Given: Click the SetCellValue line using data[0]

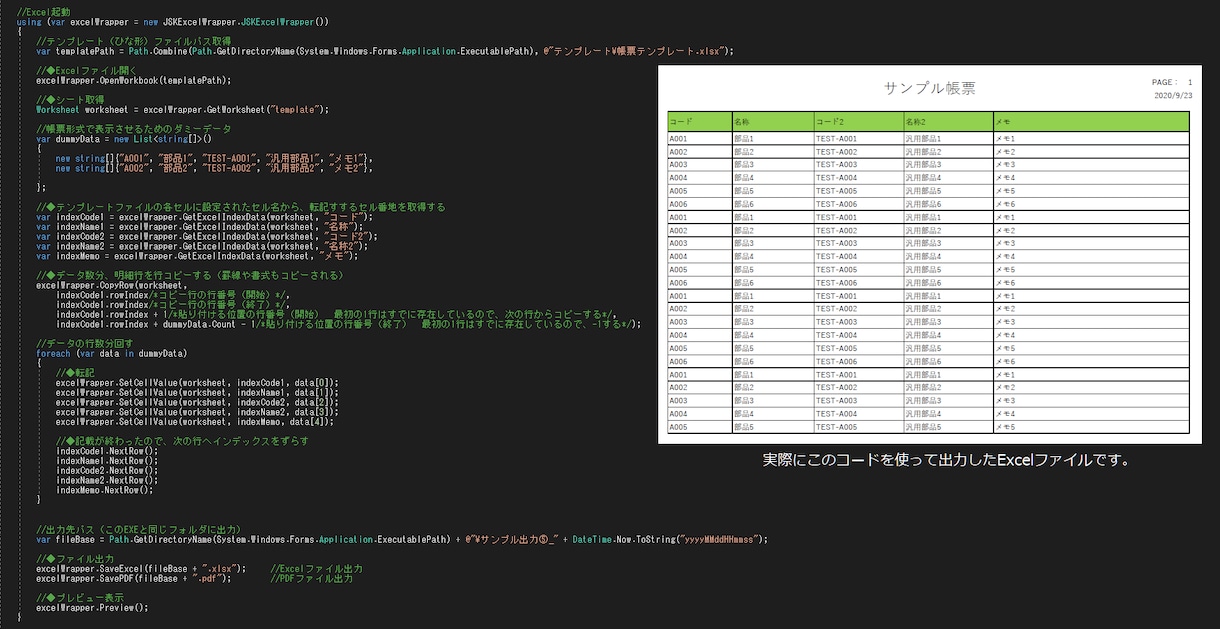Looking at the screenshot, I should click(197, 382).
